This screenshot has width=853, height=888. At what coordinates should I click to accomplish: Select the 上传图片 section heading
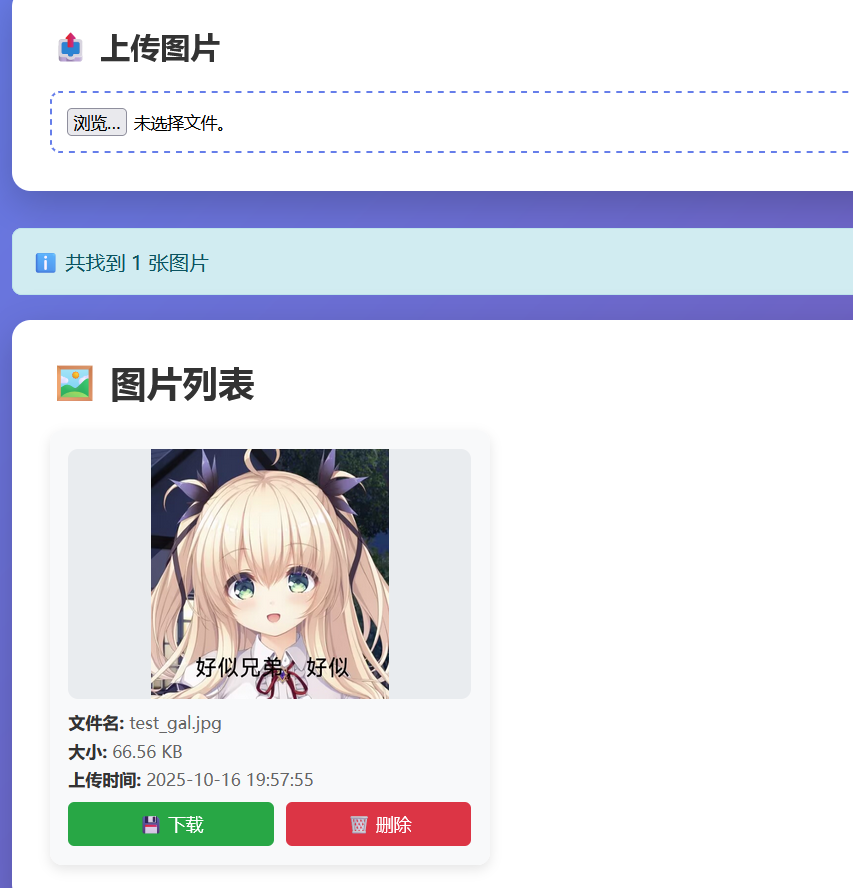(160, 48)
